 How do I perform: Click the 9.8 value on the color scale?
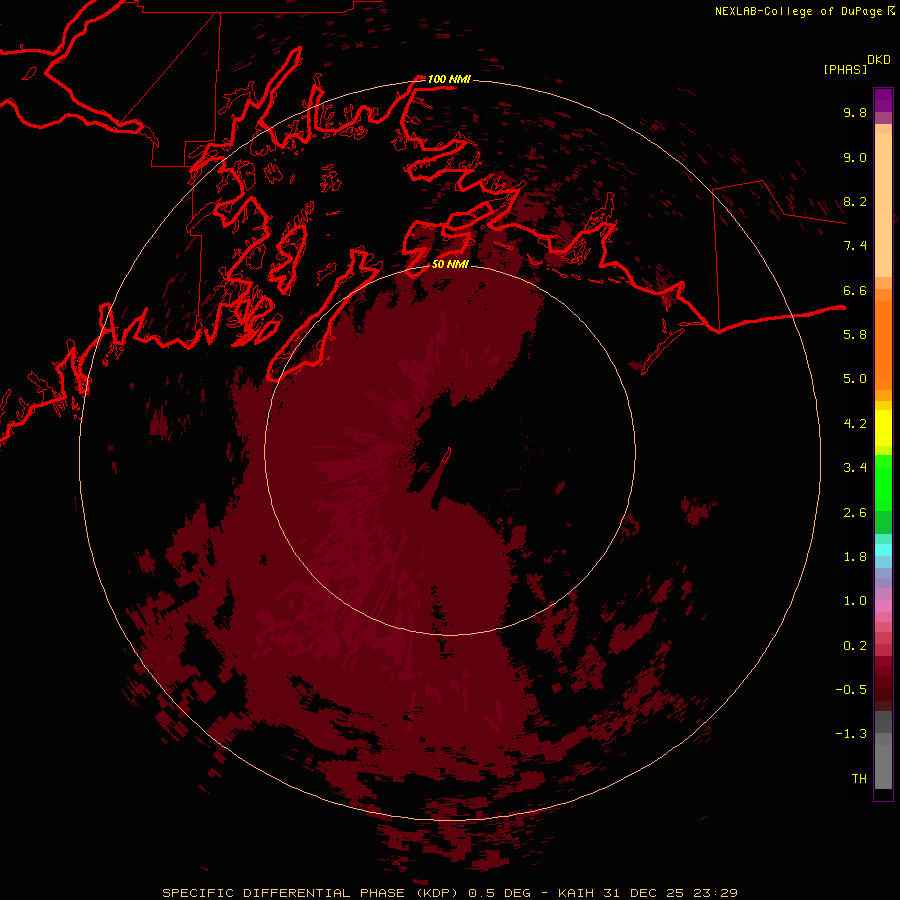coord(855,112)
